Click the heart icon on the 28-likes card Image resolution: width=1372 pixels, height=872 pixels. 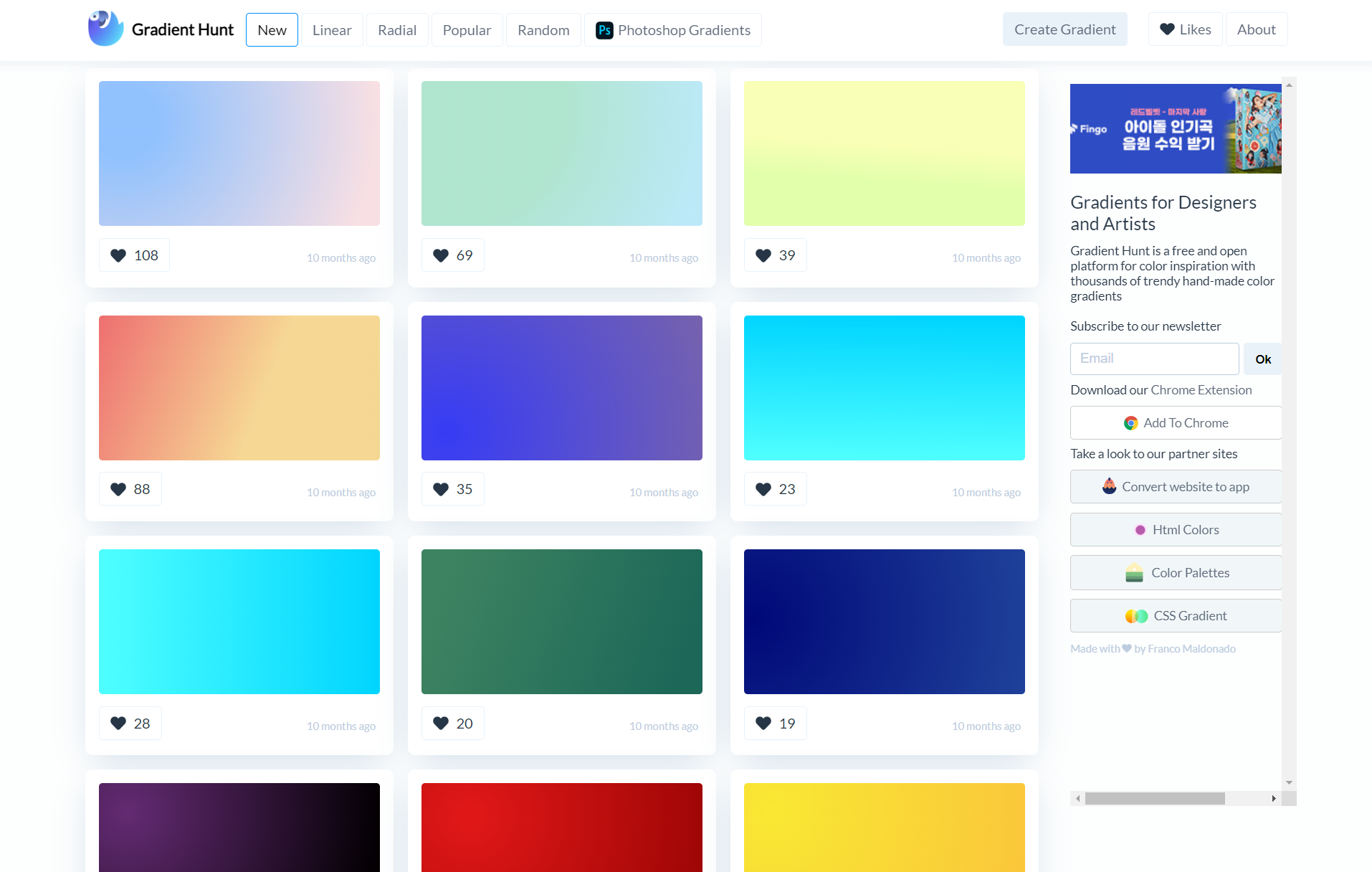pyautogui.click(x=118, y=724)
